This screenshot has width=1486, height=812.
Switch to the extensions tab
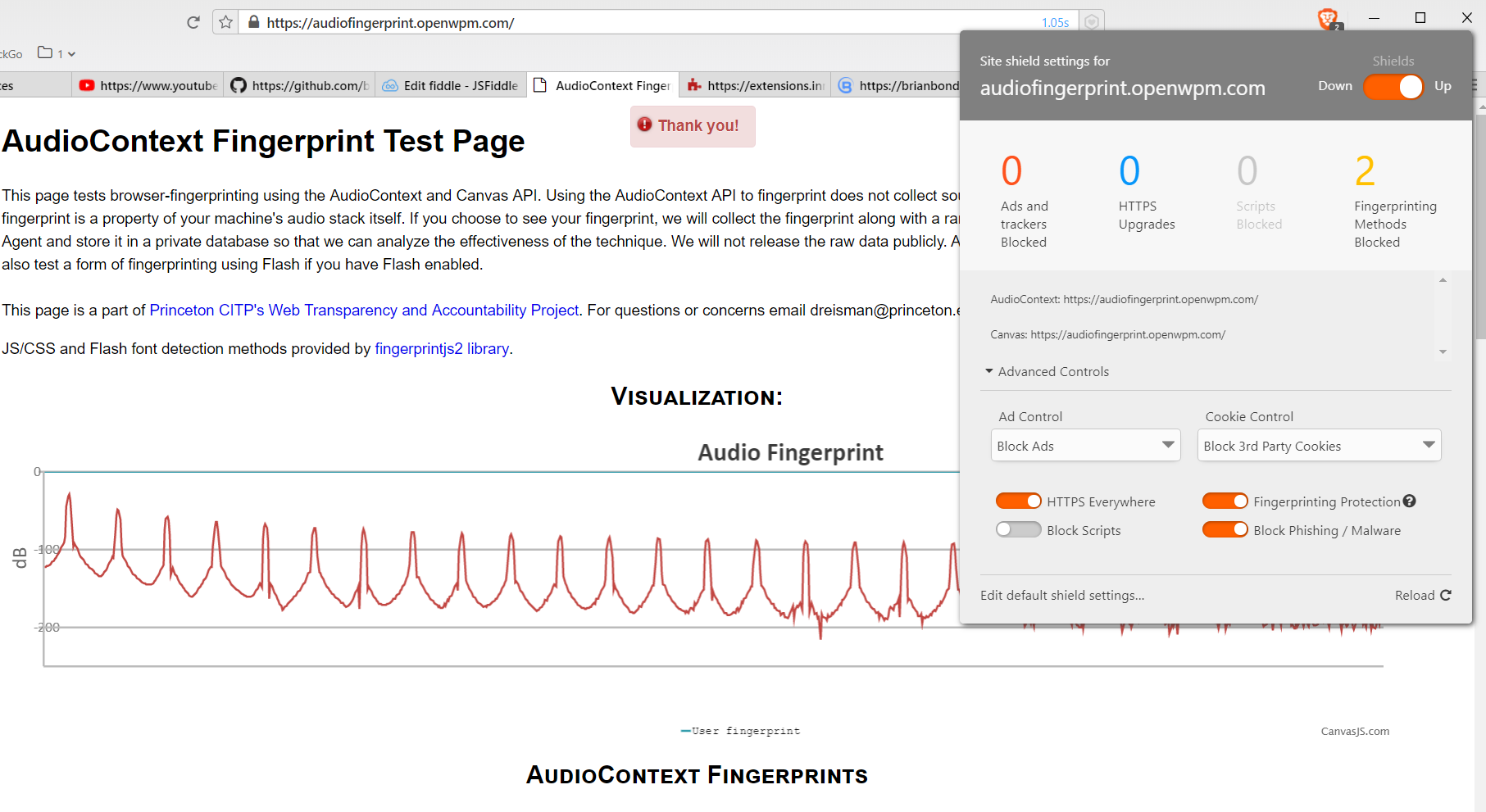pos(755,85)
